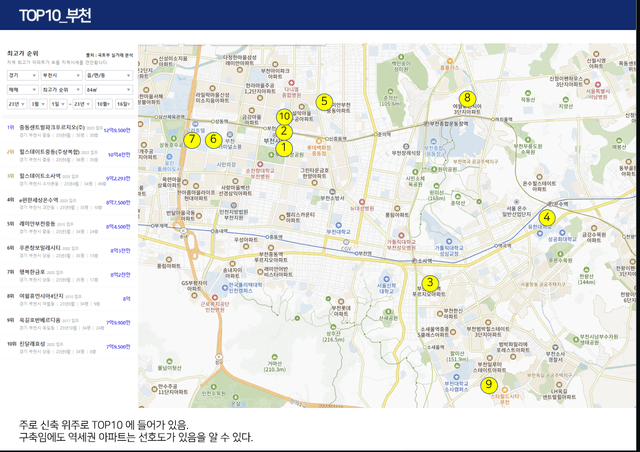
Task: Select rank 6 푸른창보밀레시티 listing
Action: point(69,251)
